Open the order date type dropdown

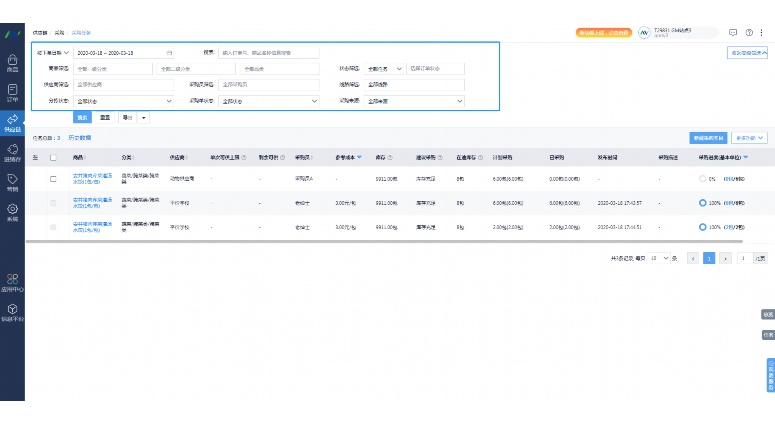(53, 52)
